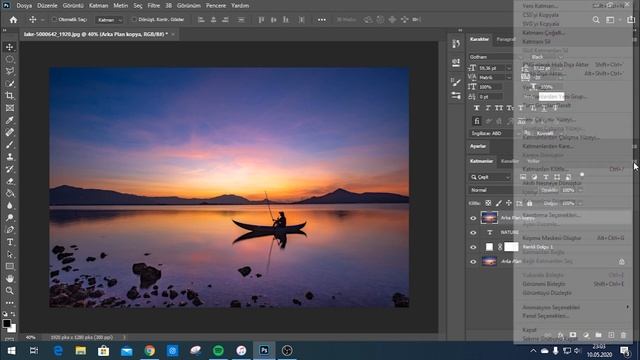Click the 40% zoom field in status bar
640x360 pixels.
point(30,338)
